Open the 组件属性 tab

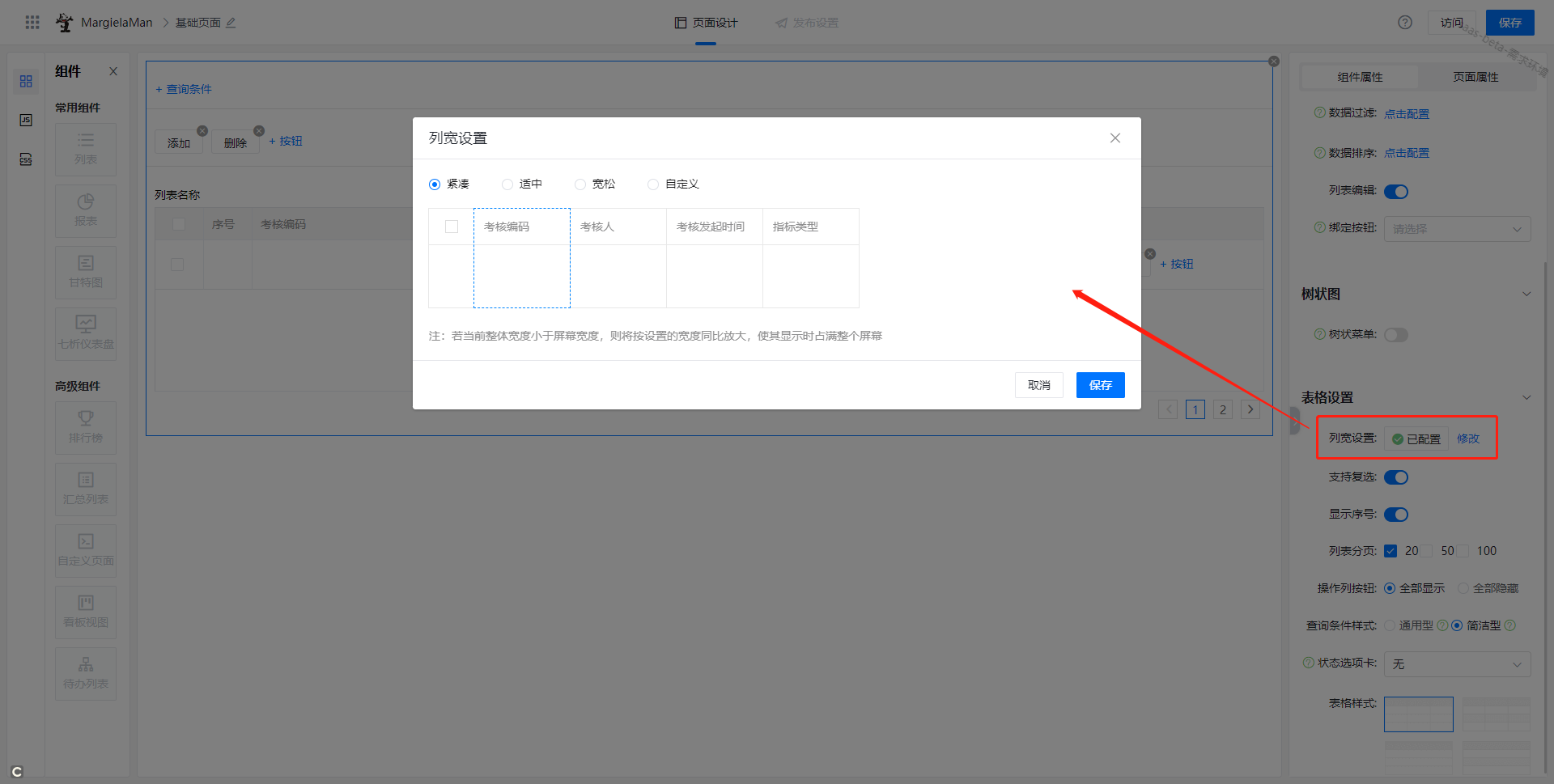click(1360, 77)
